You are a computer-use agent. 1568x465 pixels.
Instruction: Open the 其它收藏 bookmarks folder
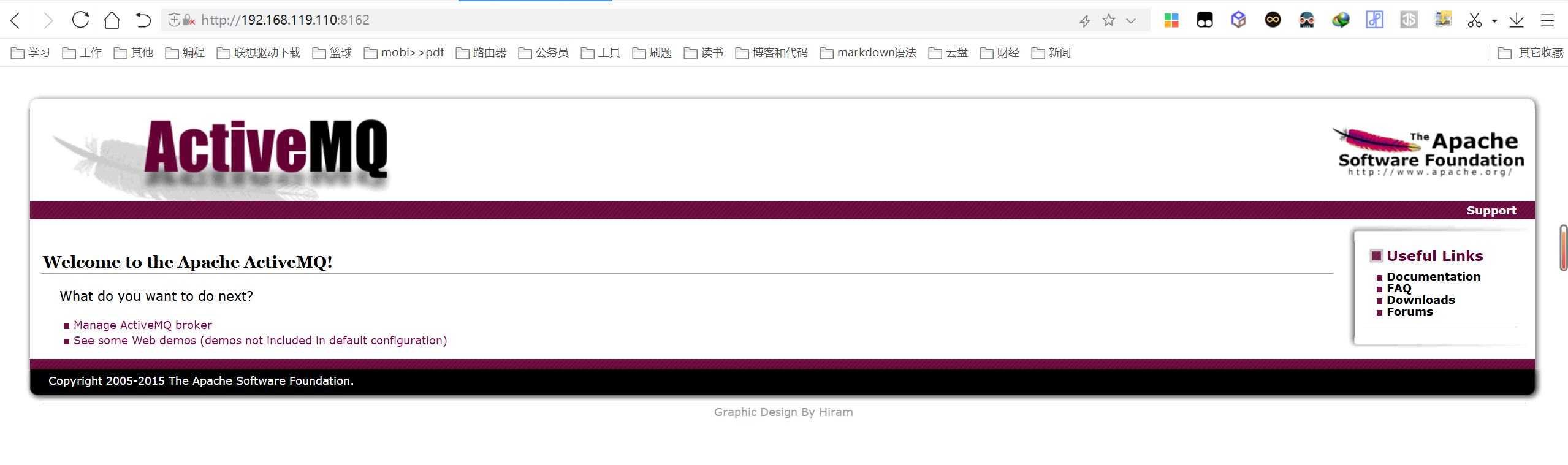pos(1531,53)
